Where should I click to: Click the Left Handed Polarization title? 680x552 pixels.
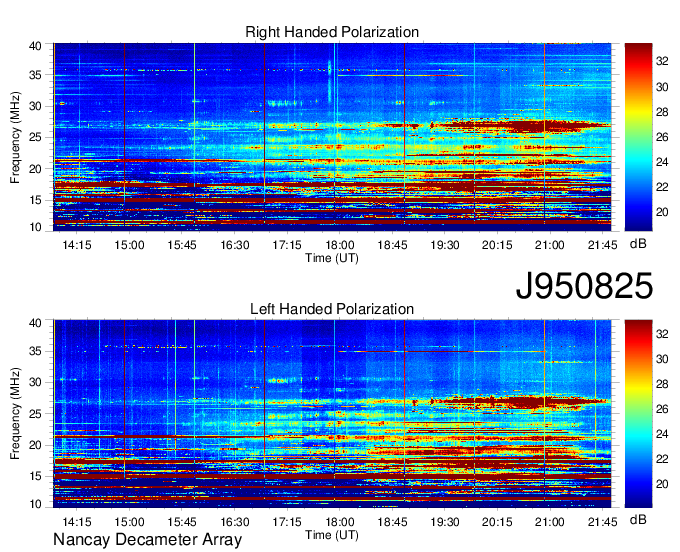coord(332,309)
